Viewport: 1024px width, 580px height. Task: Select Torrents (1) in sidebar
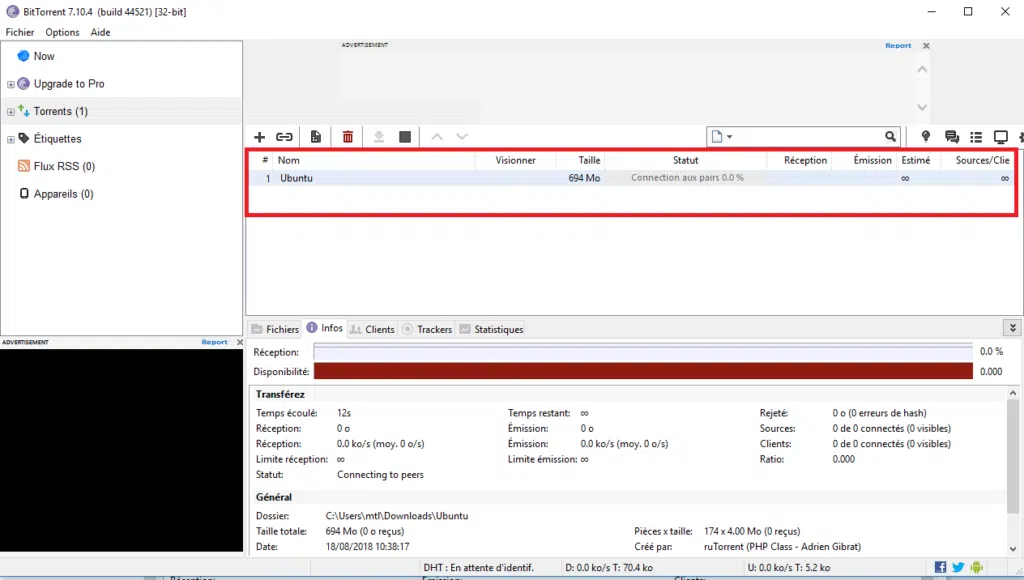60,111
